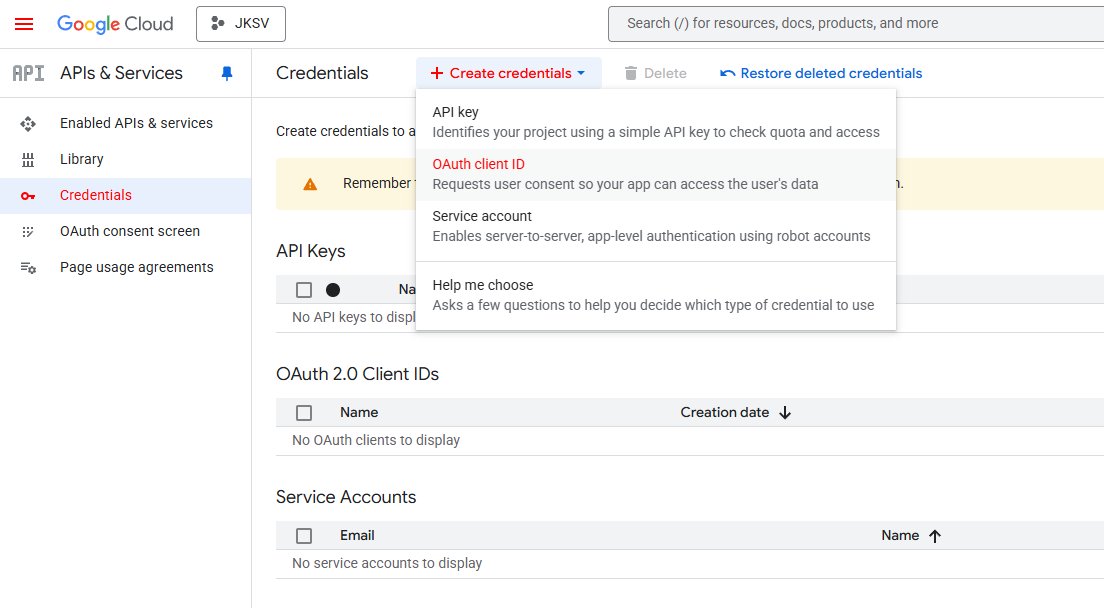
Task: Check the OAuth 2.0 Client IDs checkbox
Action: tap(304, 413)
